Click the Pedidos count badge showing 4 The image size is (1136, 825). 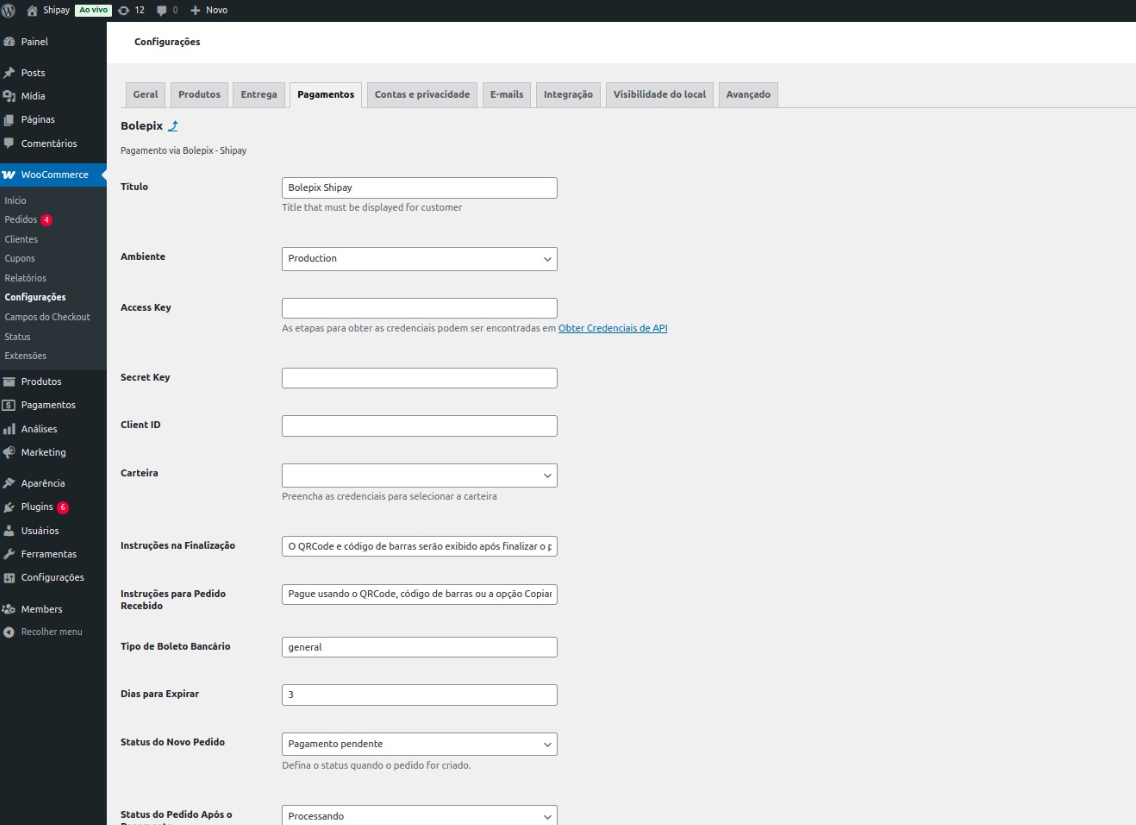(46, 219)
